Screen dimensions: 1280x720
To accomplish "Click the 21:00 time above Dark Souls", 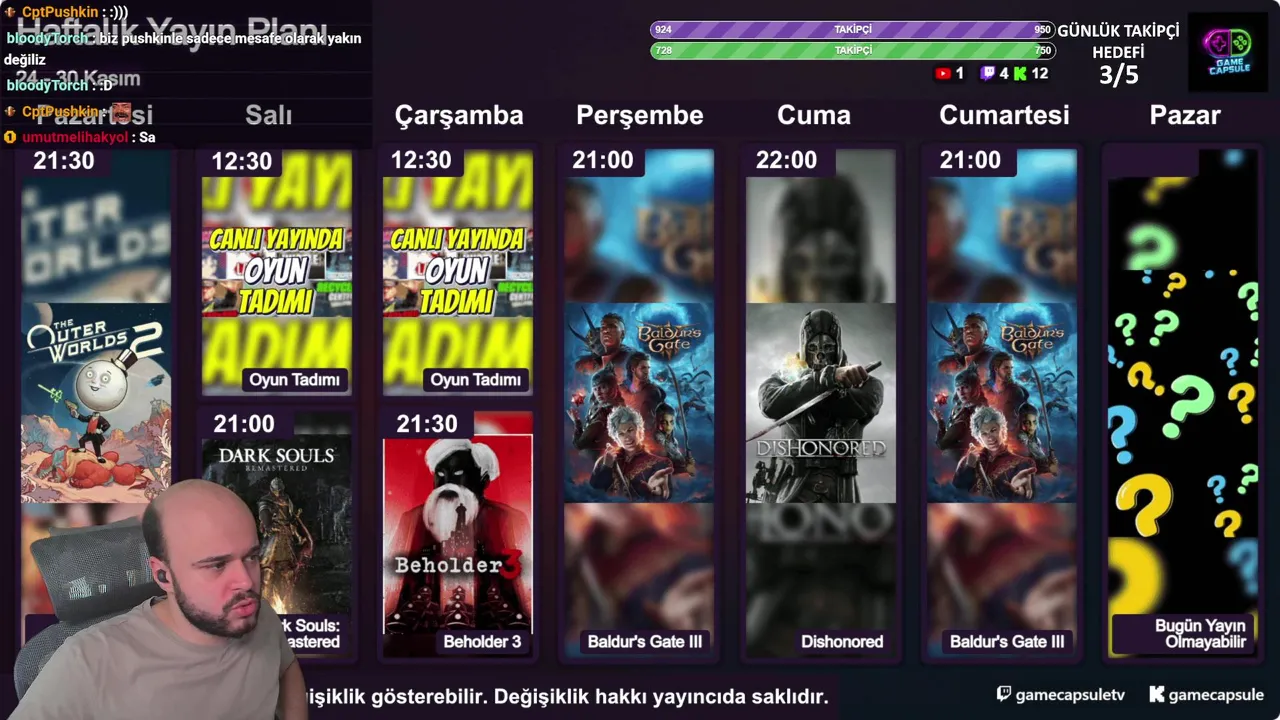I will coord(244,424).
